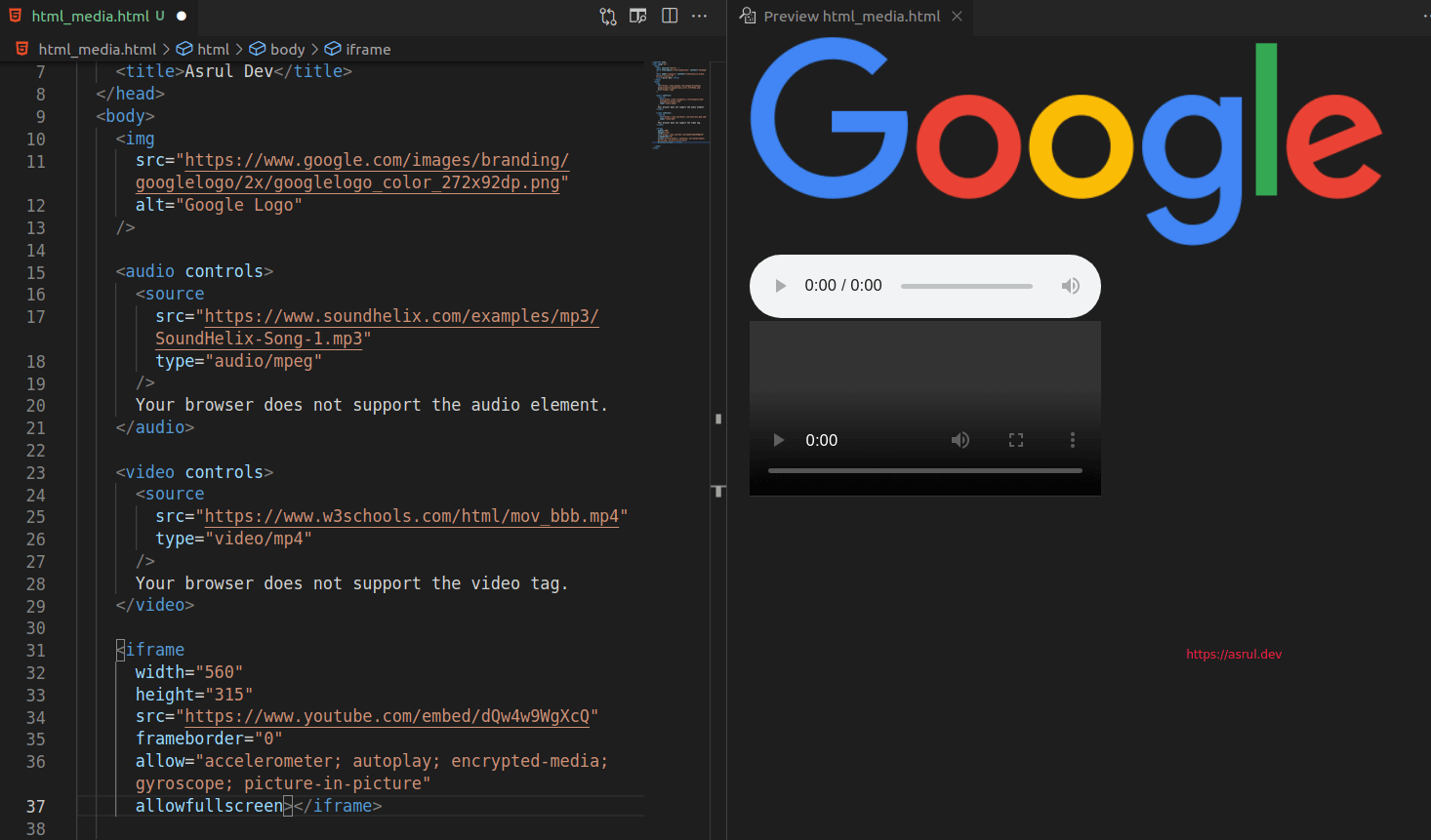Viewport: 1431px width, 840px height.
Task: Click 'Your browser does not support the audio element.'
Action: [372, 405]
